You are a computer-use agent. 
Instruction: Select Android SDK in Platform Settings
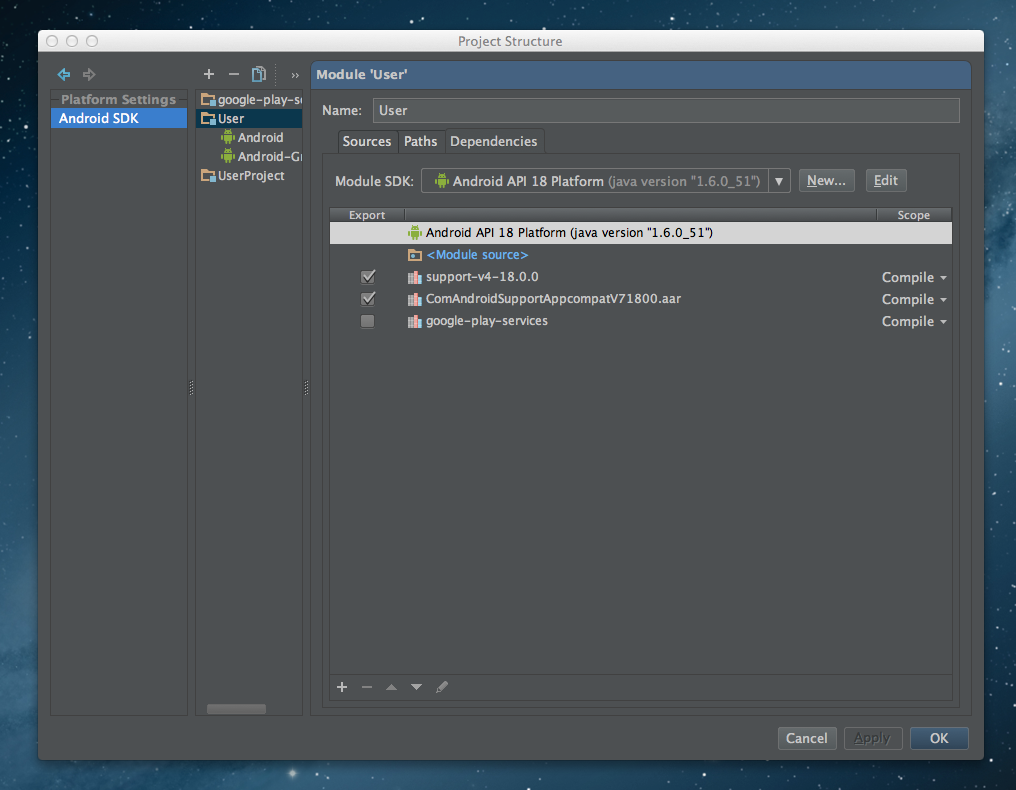click(x=119, y=118)
